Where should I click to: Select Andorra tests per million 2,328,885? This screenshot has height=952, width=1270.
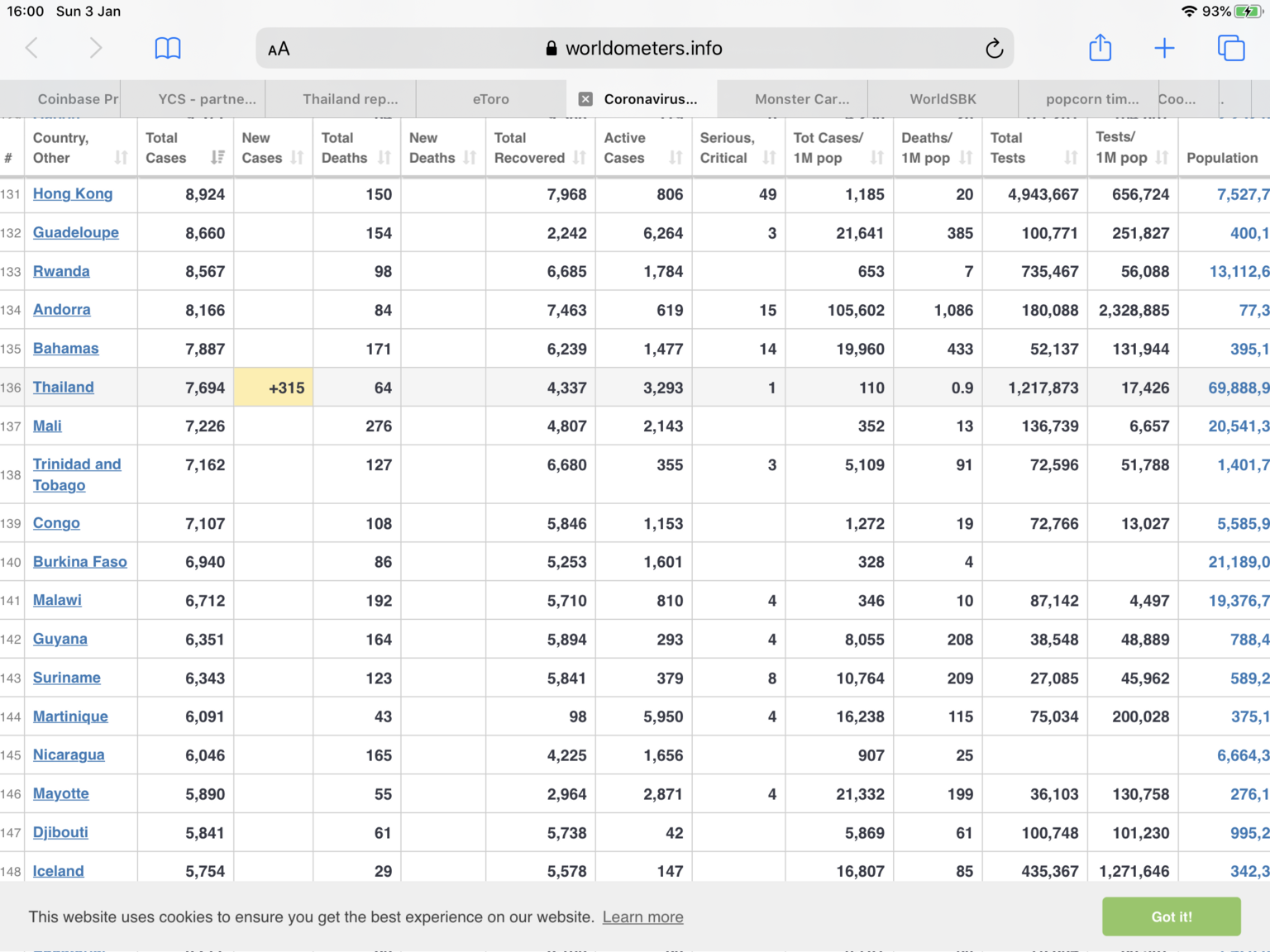1134,310
